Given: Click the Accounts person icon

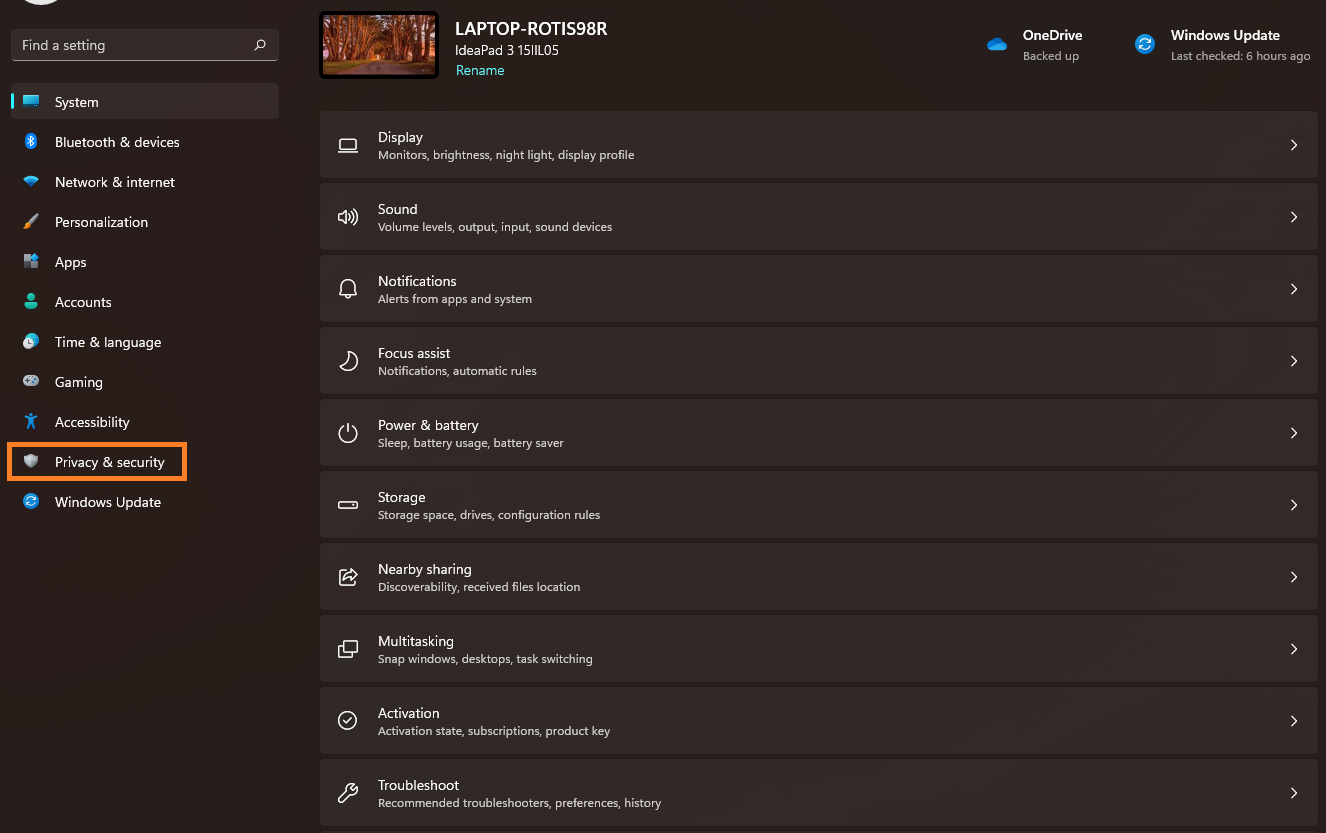Looking at the screenshot, I should point(31,302).
